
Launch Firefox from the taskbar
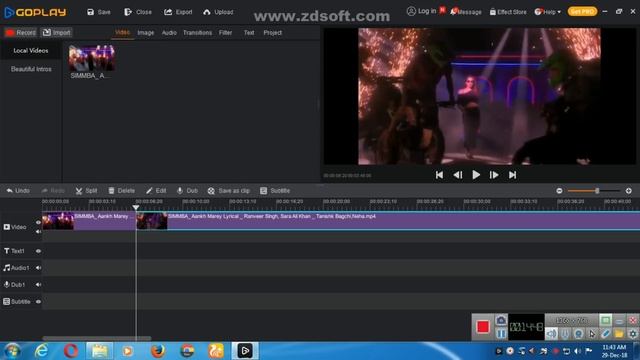(158, 351)
